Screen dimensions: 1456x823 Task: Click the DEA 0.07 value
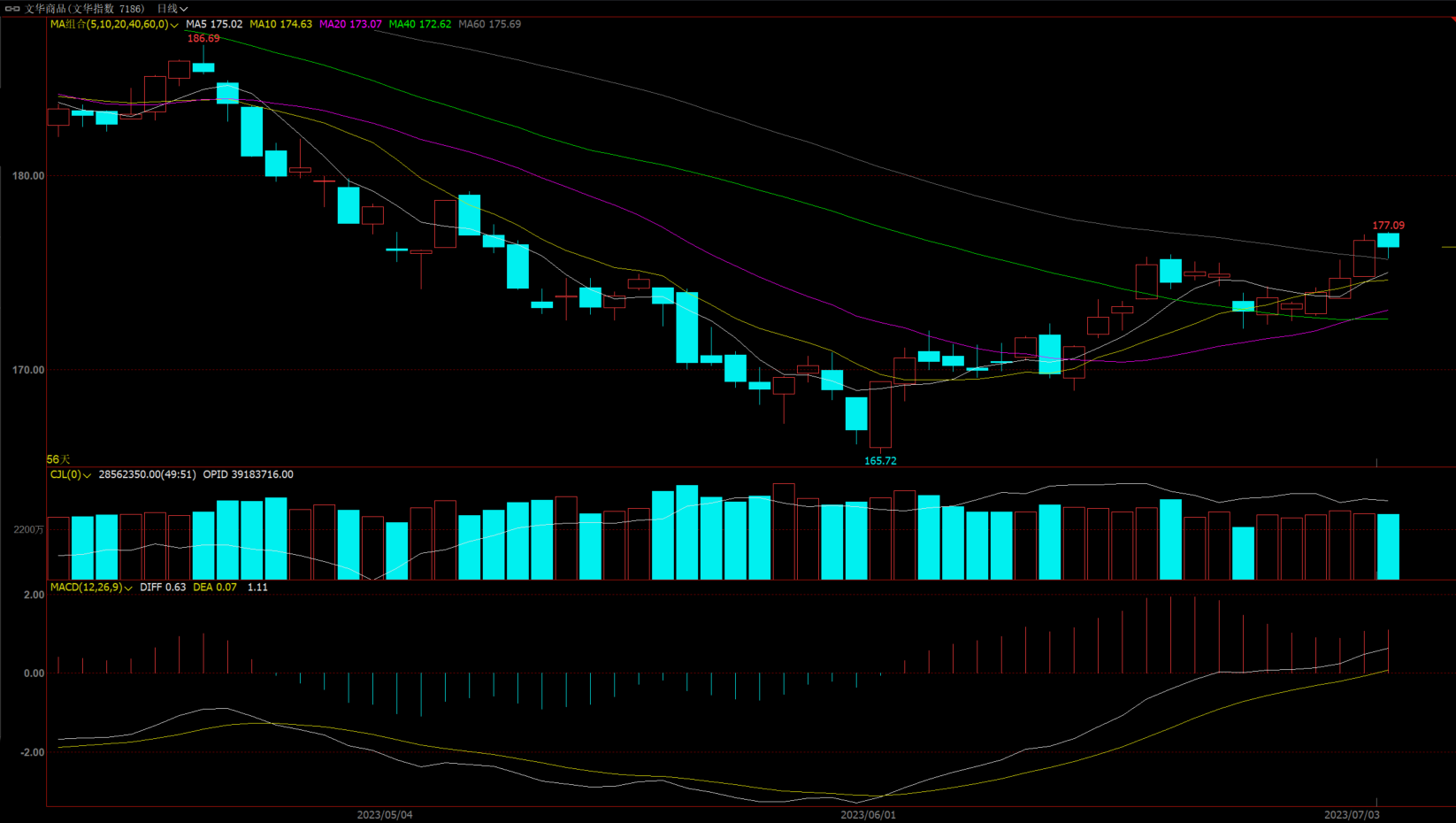pyautogui.click(x=215, y=588)
